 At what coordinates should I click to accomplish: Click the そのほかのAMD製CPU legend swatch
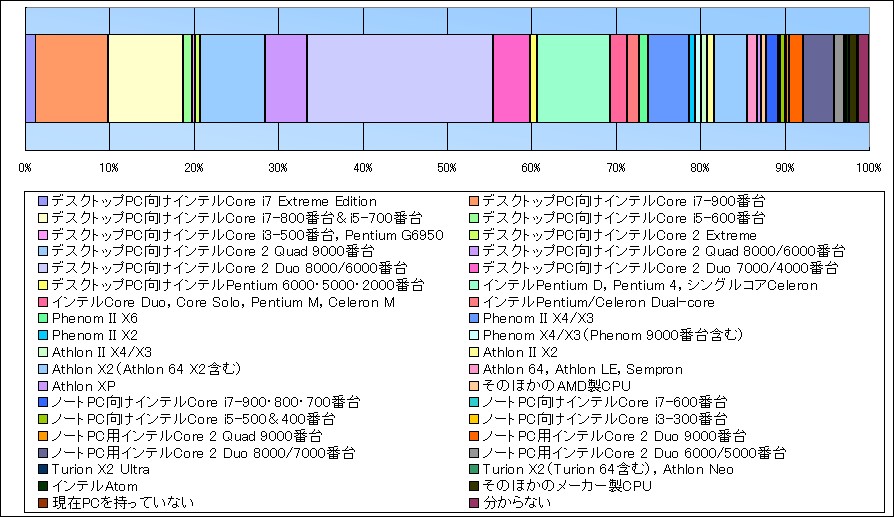click(474, 386)
